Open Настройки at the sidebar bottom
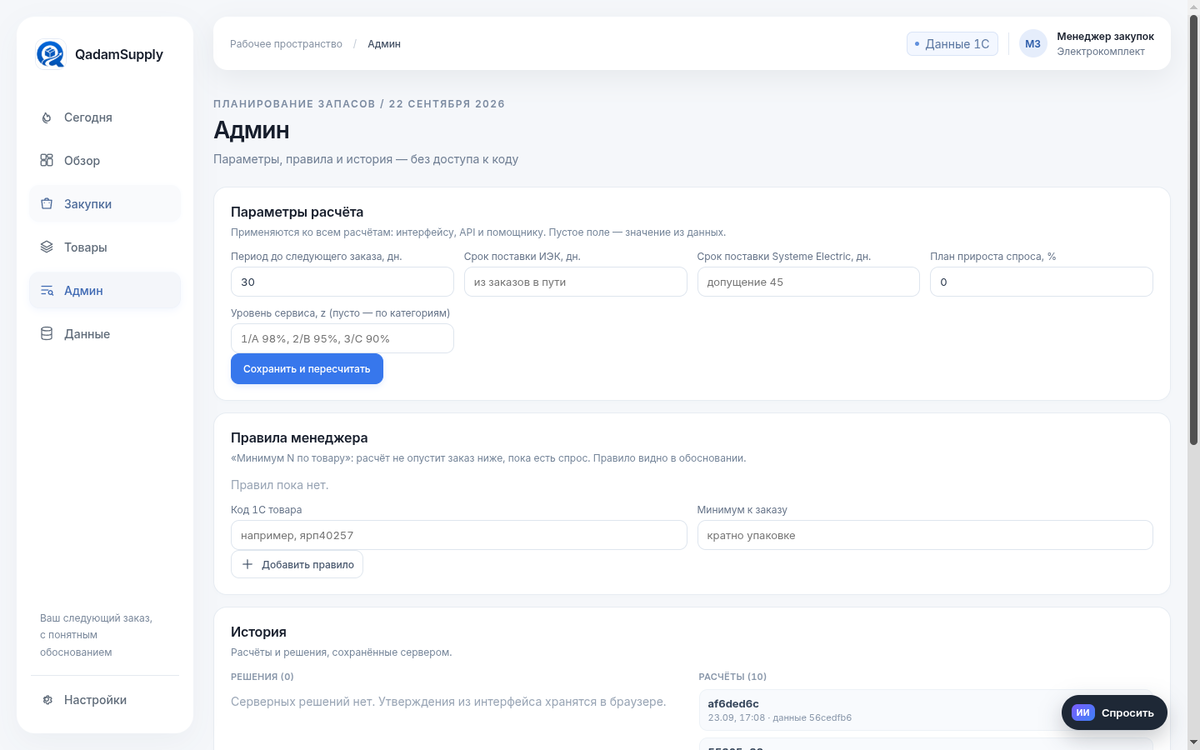This screenshot has width=1200, height=750. click(105, 700)
